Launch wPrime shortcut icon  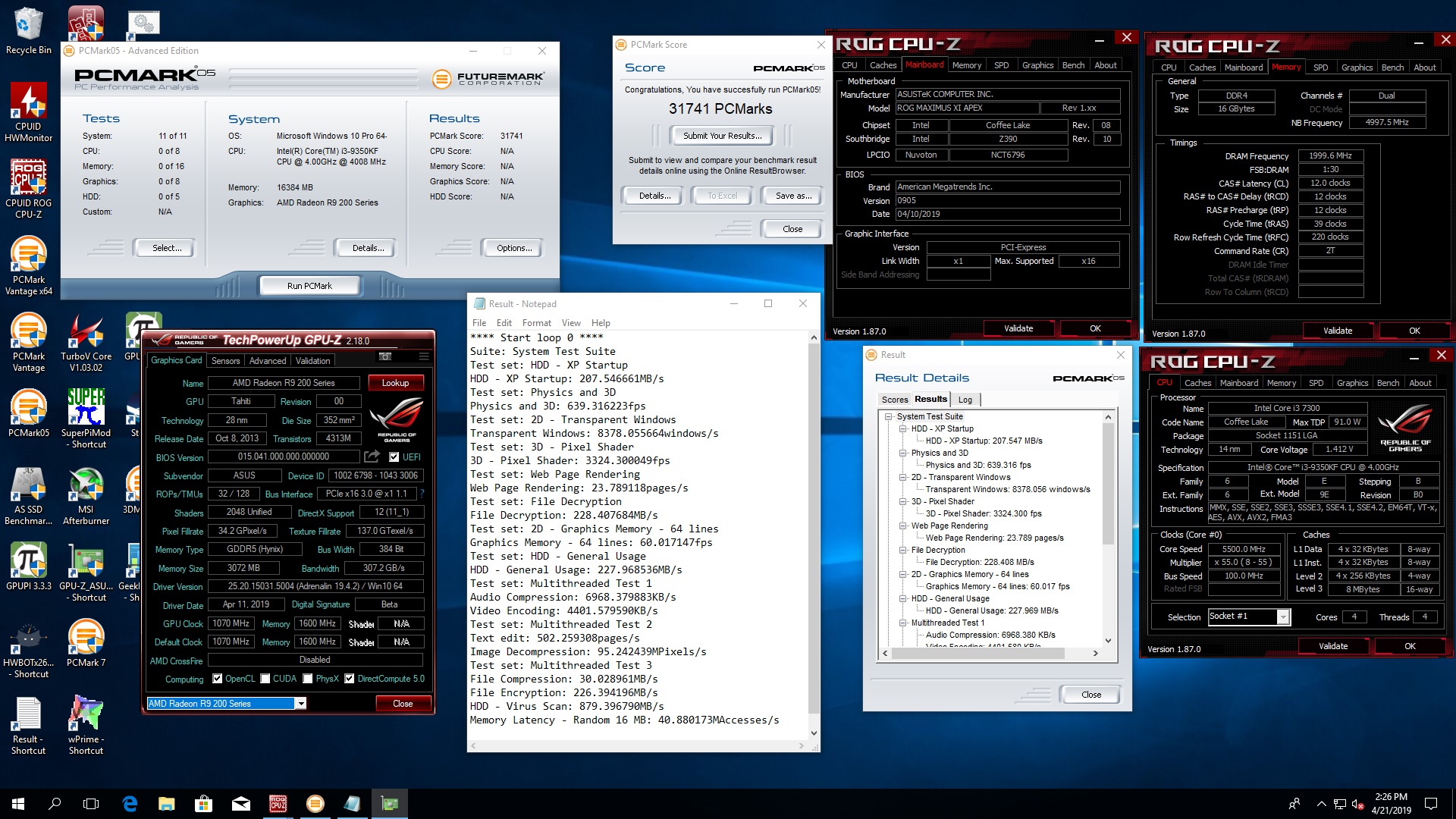pyautogui.click(x=86, y=725)
